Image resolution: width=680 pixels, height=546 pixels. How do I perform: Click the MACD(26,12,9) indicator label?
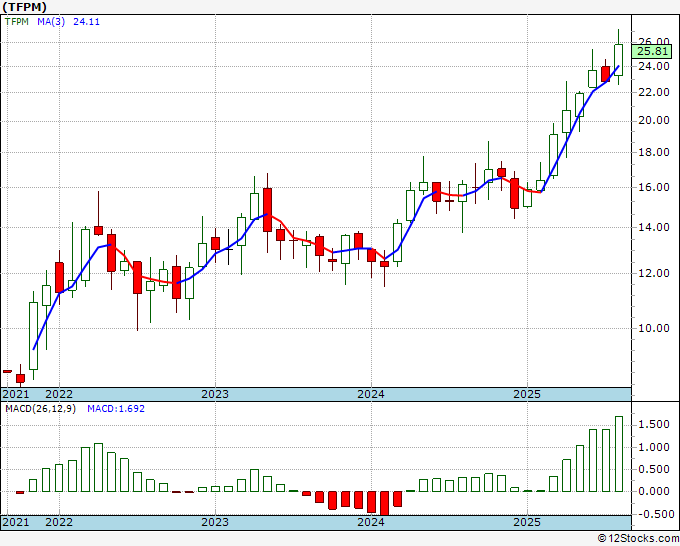pos(40,409)
